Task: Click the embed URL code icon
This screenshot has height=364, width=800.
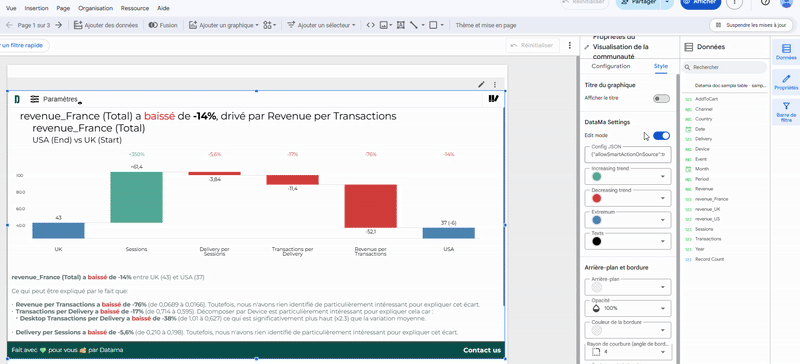Action: (371, 25)
